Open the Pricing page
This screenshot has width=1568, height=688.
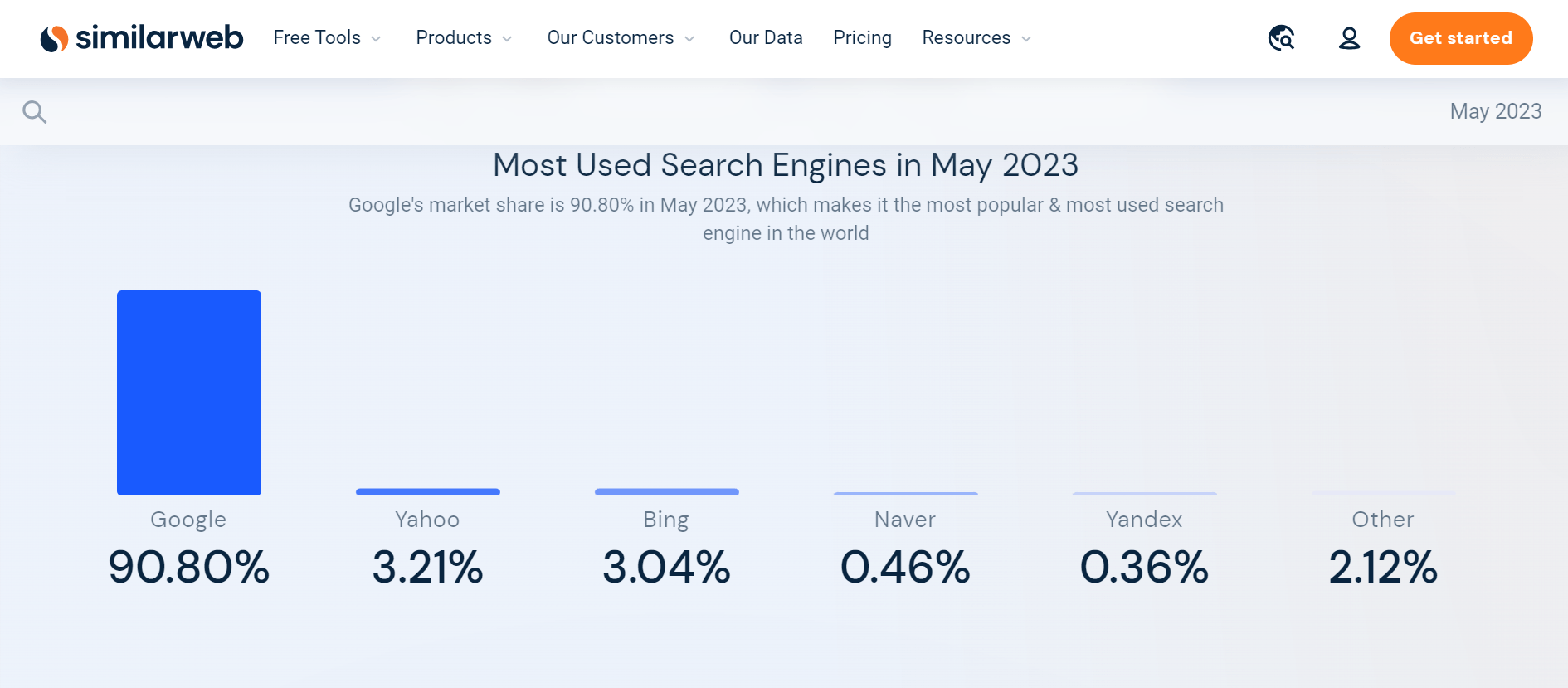point(862,38)
